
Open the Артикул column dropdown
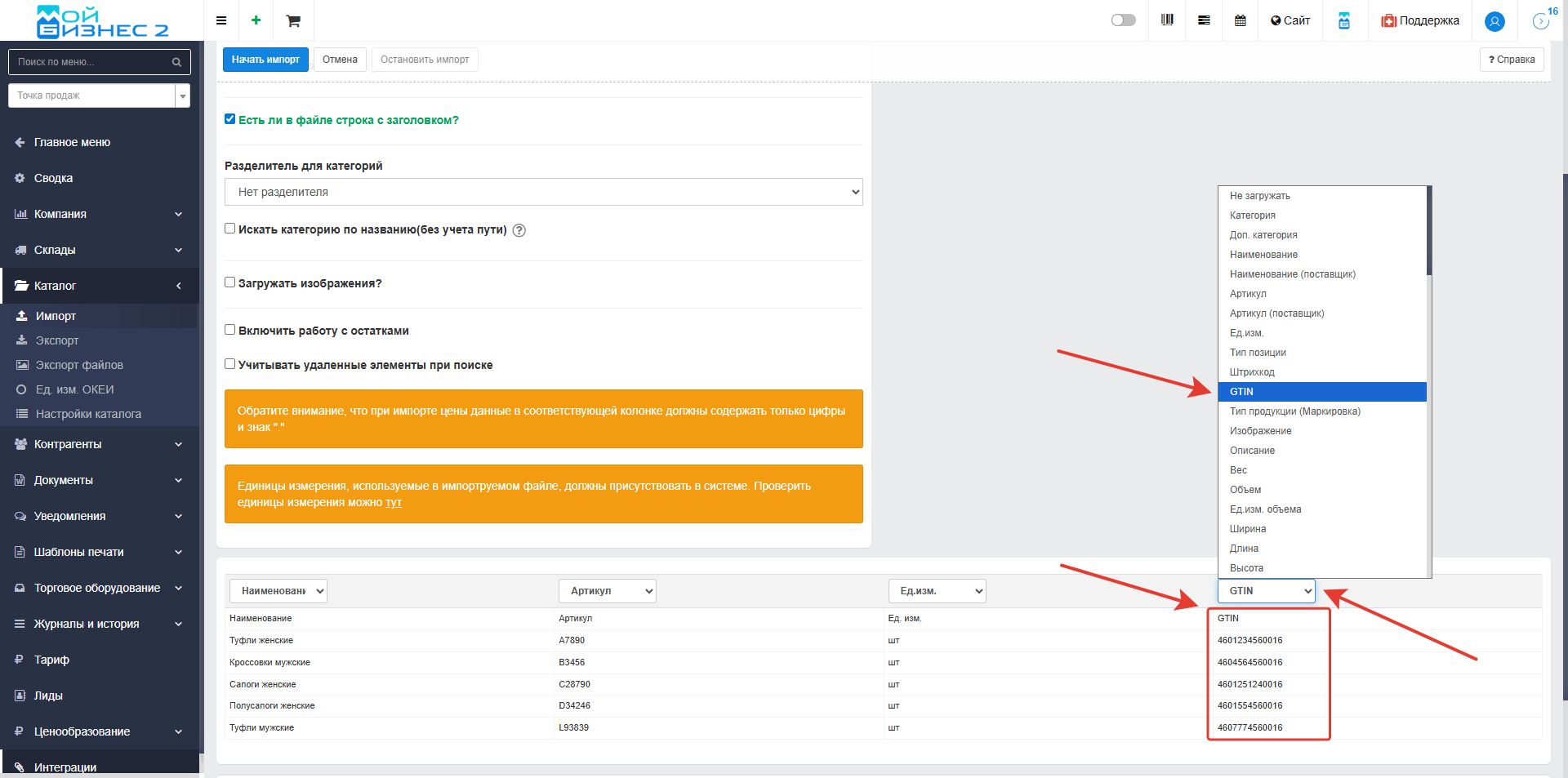pos(607,591)
